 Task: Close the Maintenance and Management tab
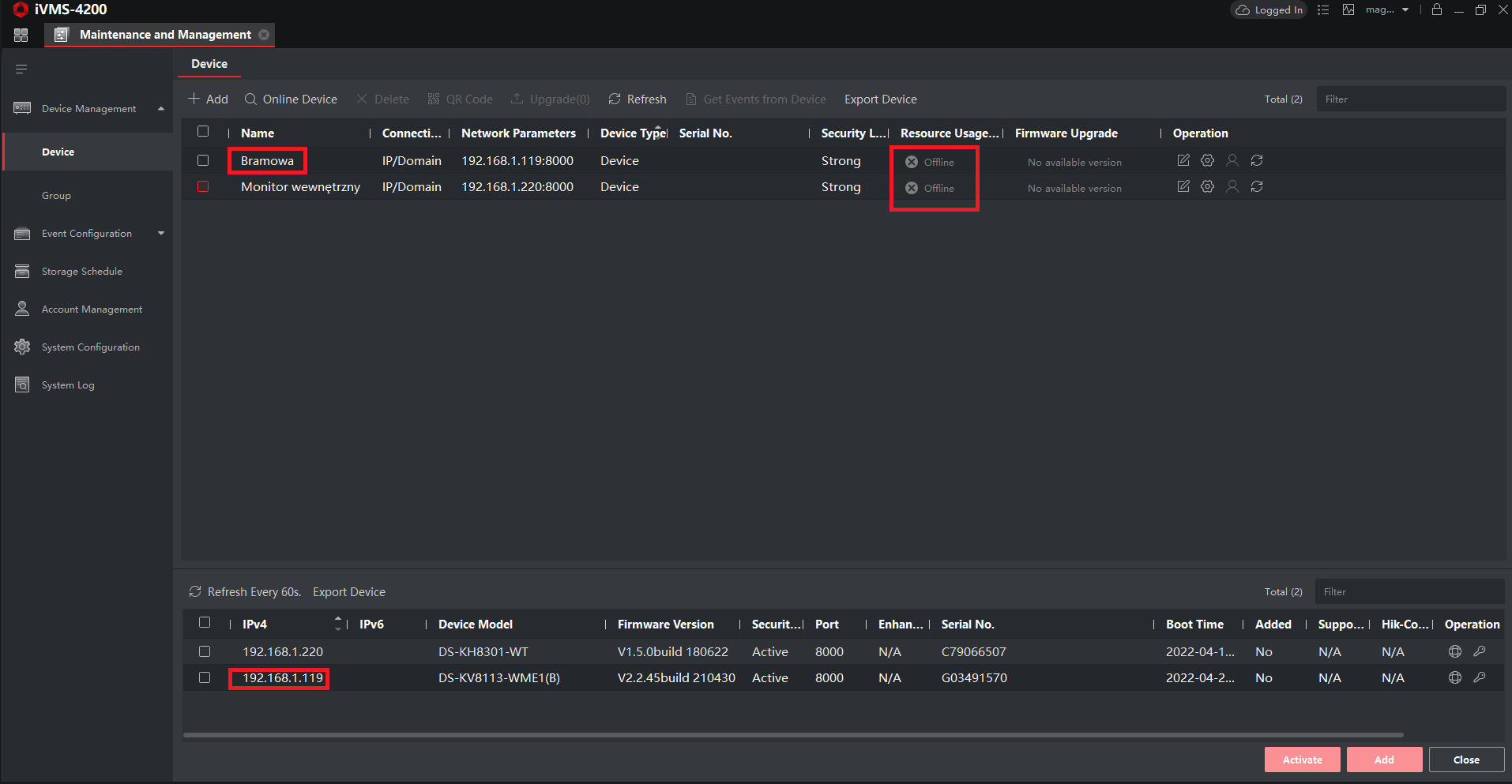coord(264,35)
